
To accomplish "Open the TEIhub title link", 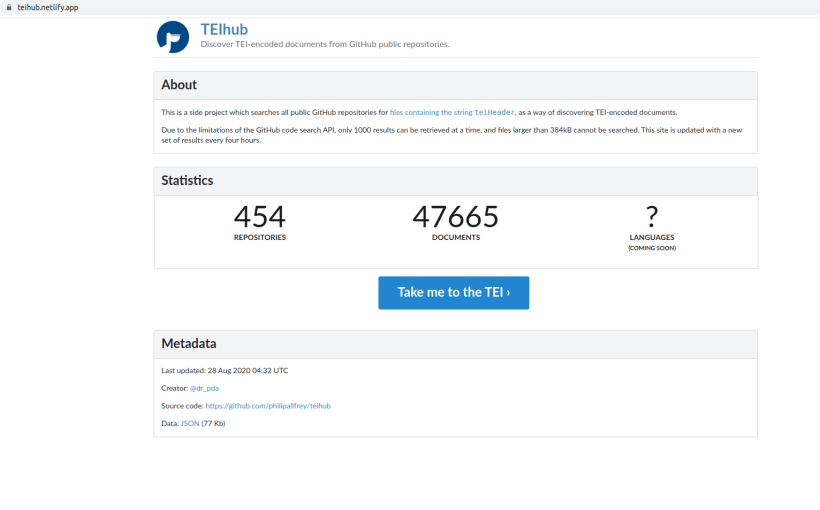I will pyautogui.click(x=225, y=29).
